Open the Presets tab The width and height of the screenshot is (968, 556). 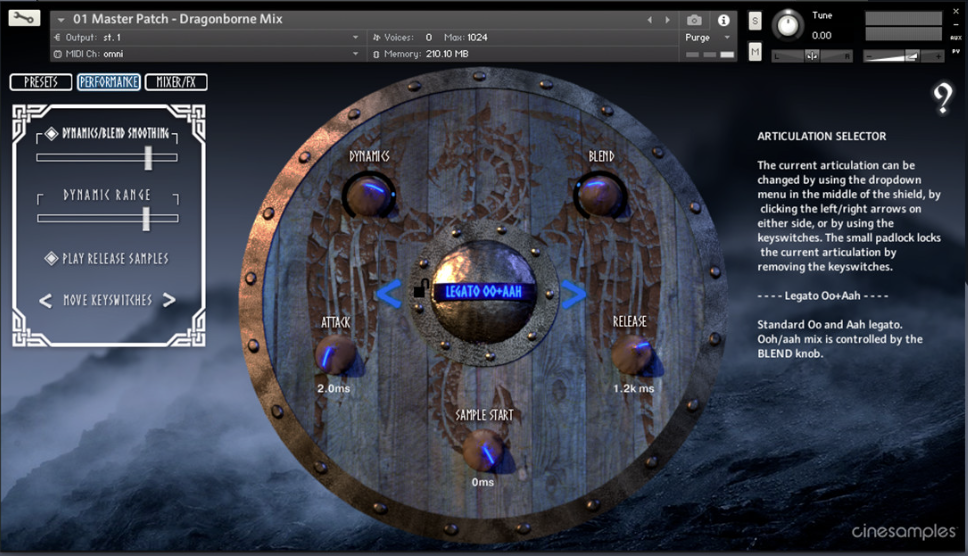[x=41, y=82]
